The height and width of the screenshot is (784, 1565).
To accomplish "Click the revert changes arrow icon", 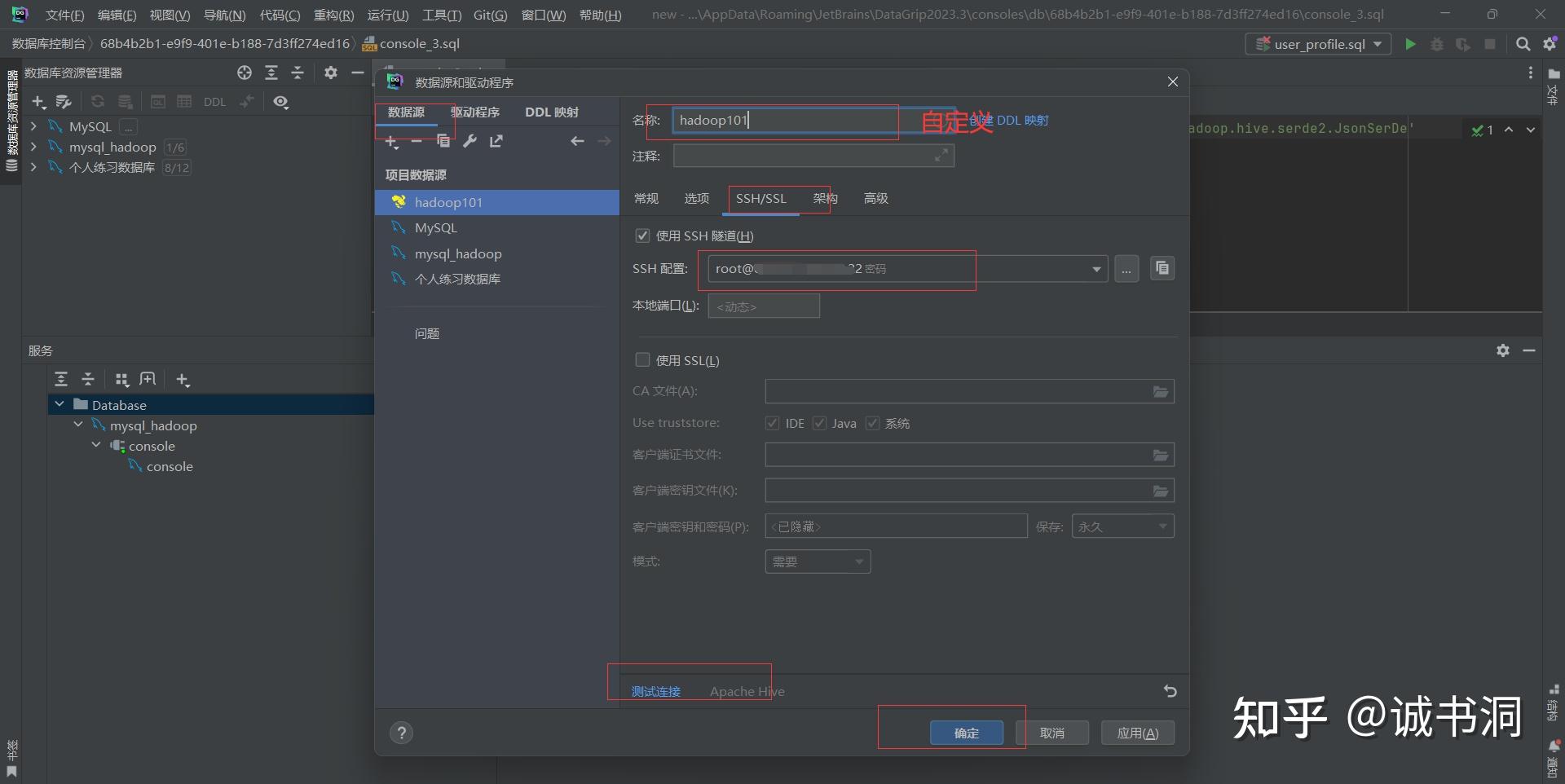I will pyautogui.click(x=1170, y=691).
